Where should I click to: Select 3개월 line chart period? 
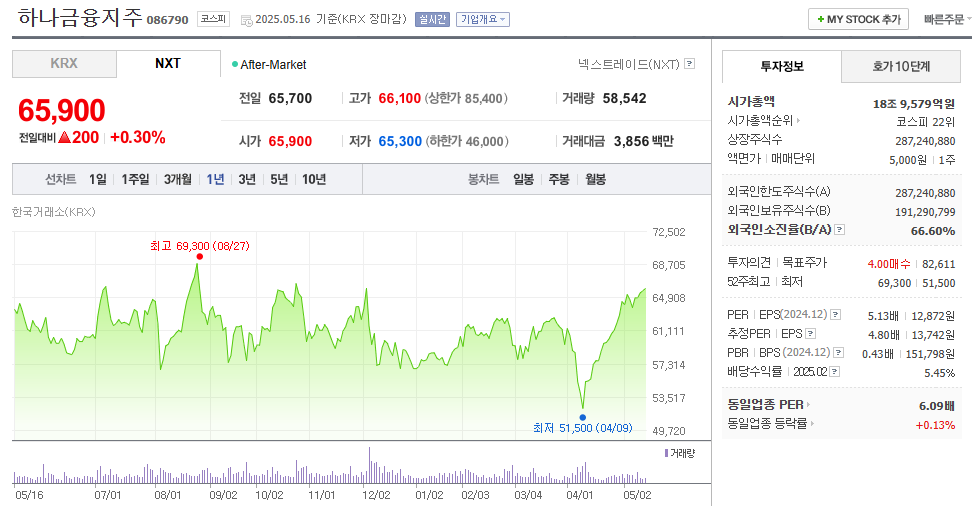[x=178, y=180]
